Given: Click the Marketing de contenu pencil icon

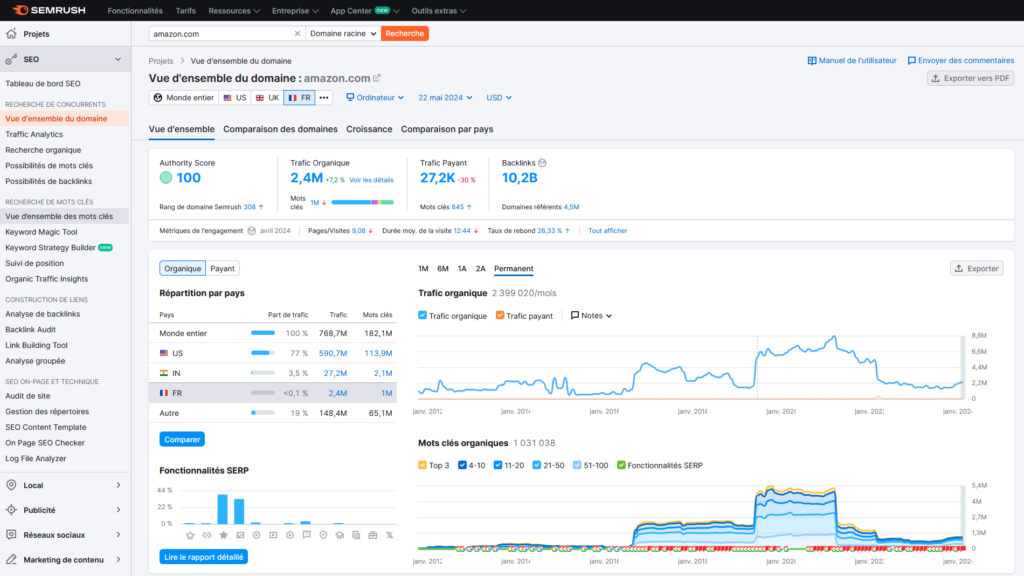Looking at the screenshot, I should coord(11,560).
